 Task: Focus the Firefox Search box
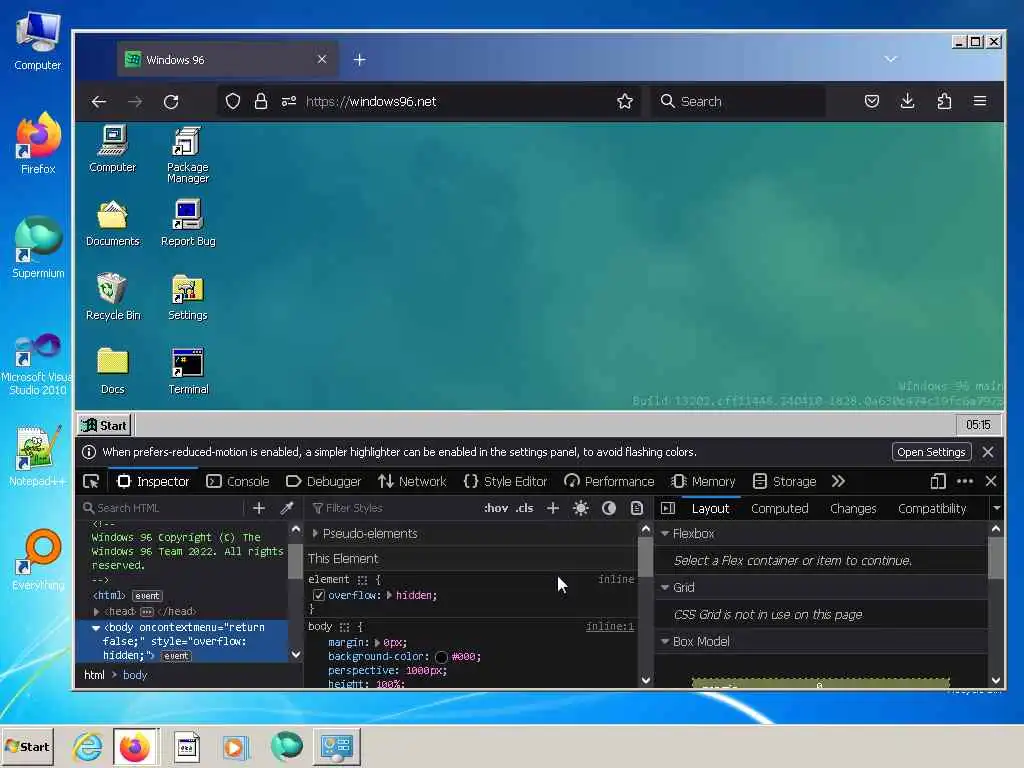[x=739, y=101]
